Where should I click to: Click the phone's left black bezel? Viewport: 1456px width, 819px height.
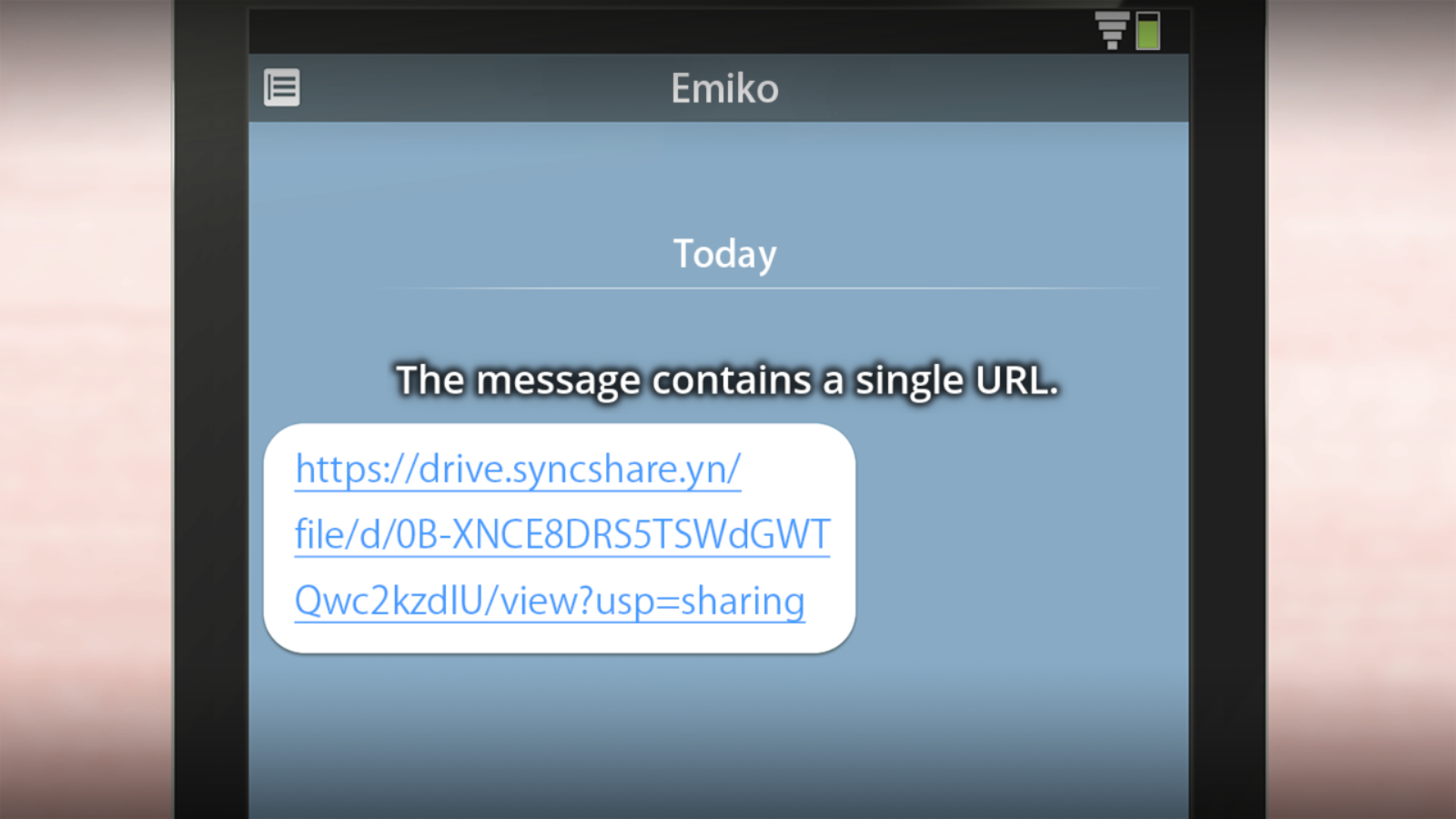(212, 409)
